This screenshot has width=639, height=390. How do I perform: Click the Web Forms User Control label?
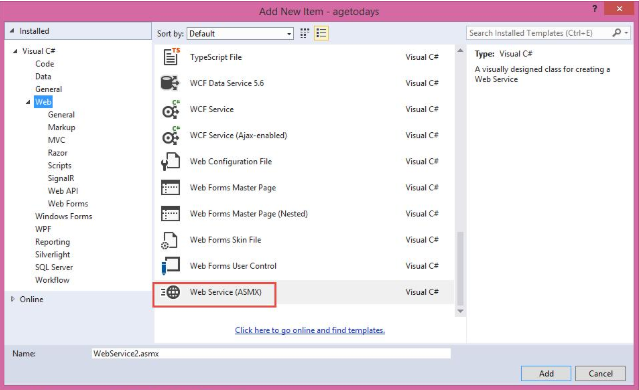coord(233,266)
